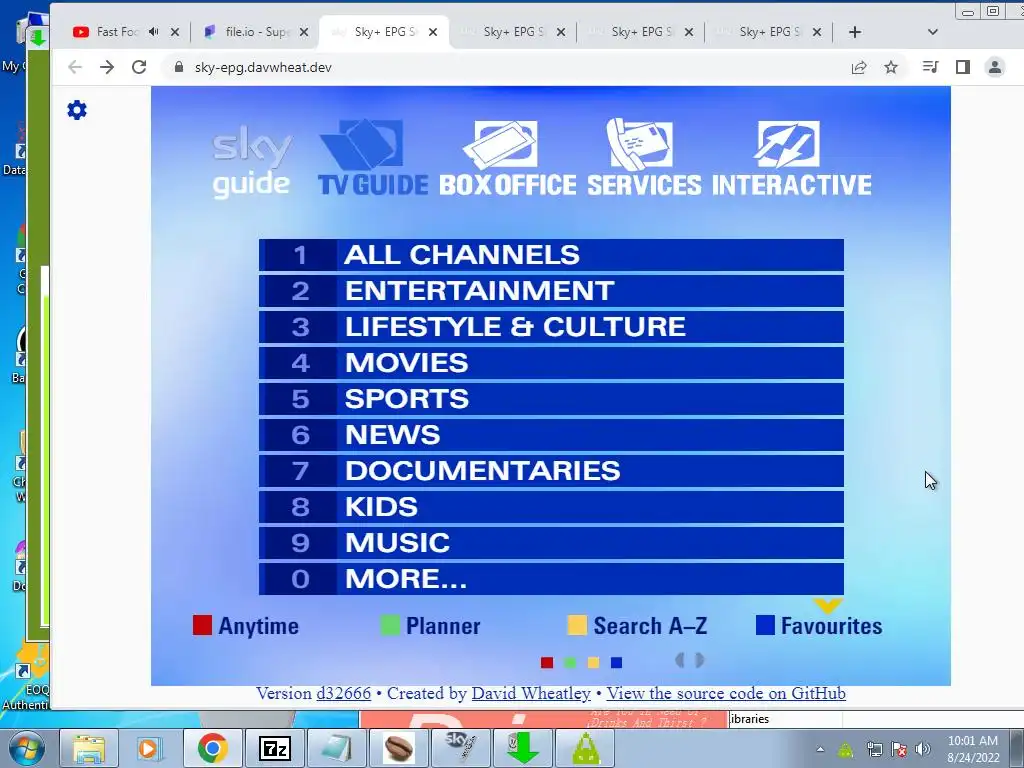Reload the page in Chrome
This screenshot has height=768, width=1024.
(x=139, y=67)
